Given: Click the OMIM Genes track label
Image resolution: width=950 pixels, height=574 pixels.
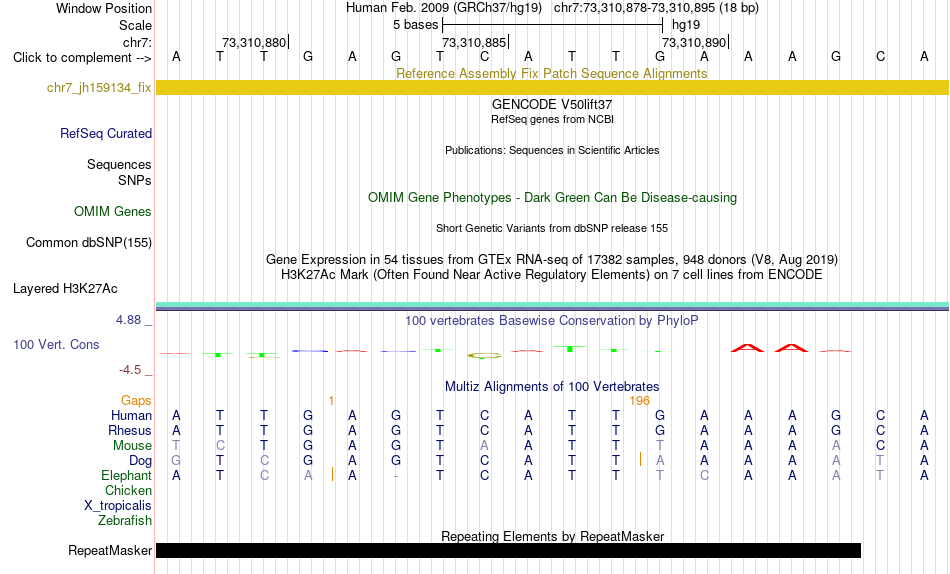Looking at the screenshot, I should [113, 212].
